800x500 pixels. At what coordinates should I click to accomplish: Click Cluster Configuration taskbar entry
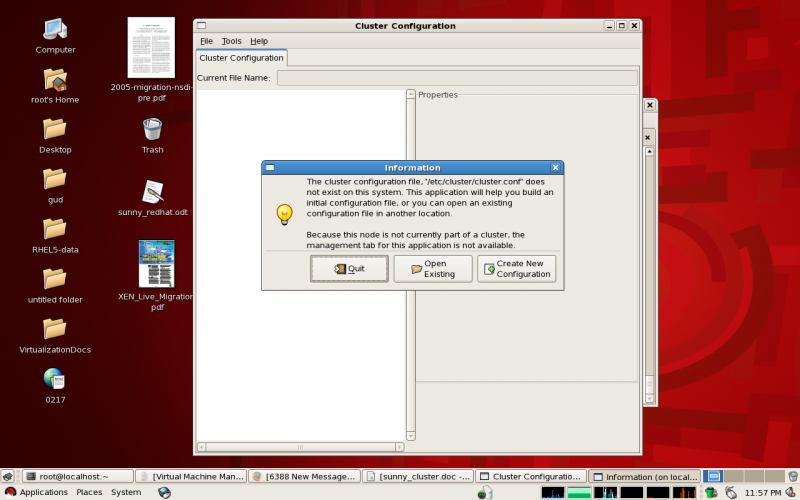coord(531,477)
